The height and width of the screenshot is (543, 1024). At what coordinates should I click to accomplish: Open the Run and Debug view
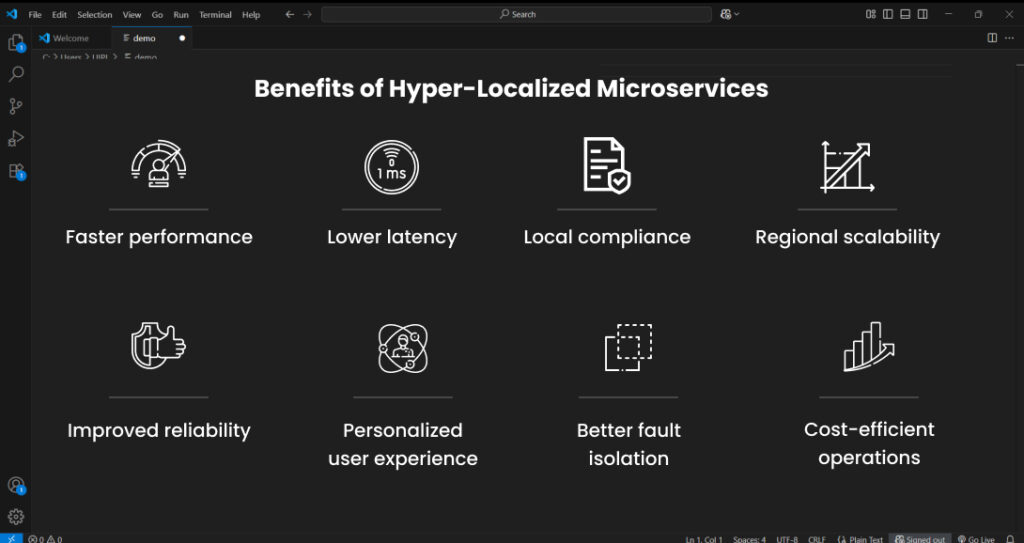tap(16, 139)
